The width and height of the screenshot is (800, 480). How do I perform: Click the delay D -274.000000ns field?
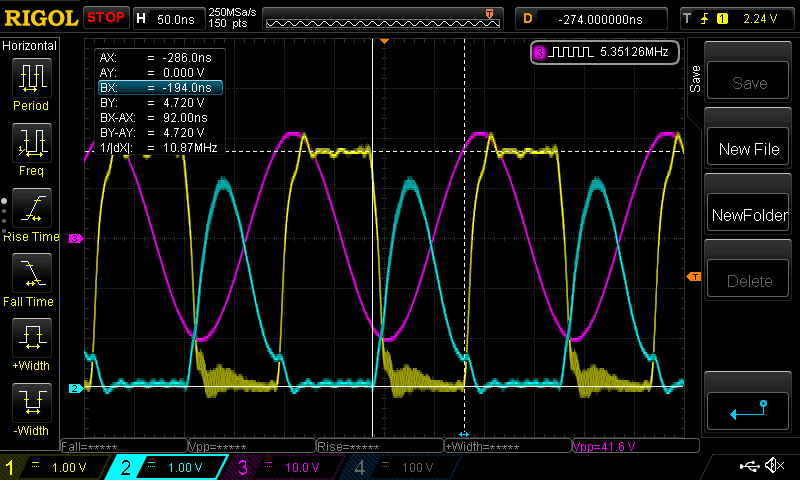[592, 19]
